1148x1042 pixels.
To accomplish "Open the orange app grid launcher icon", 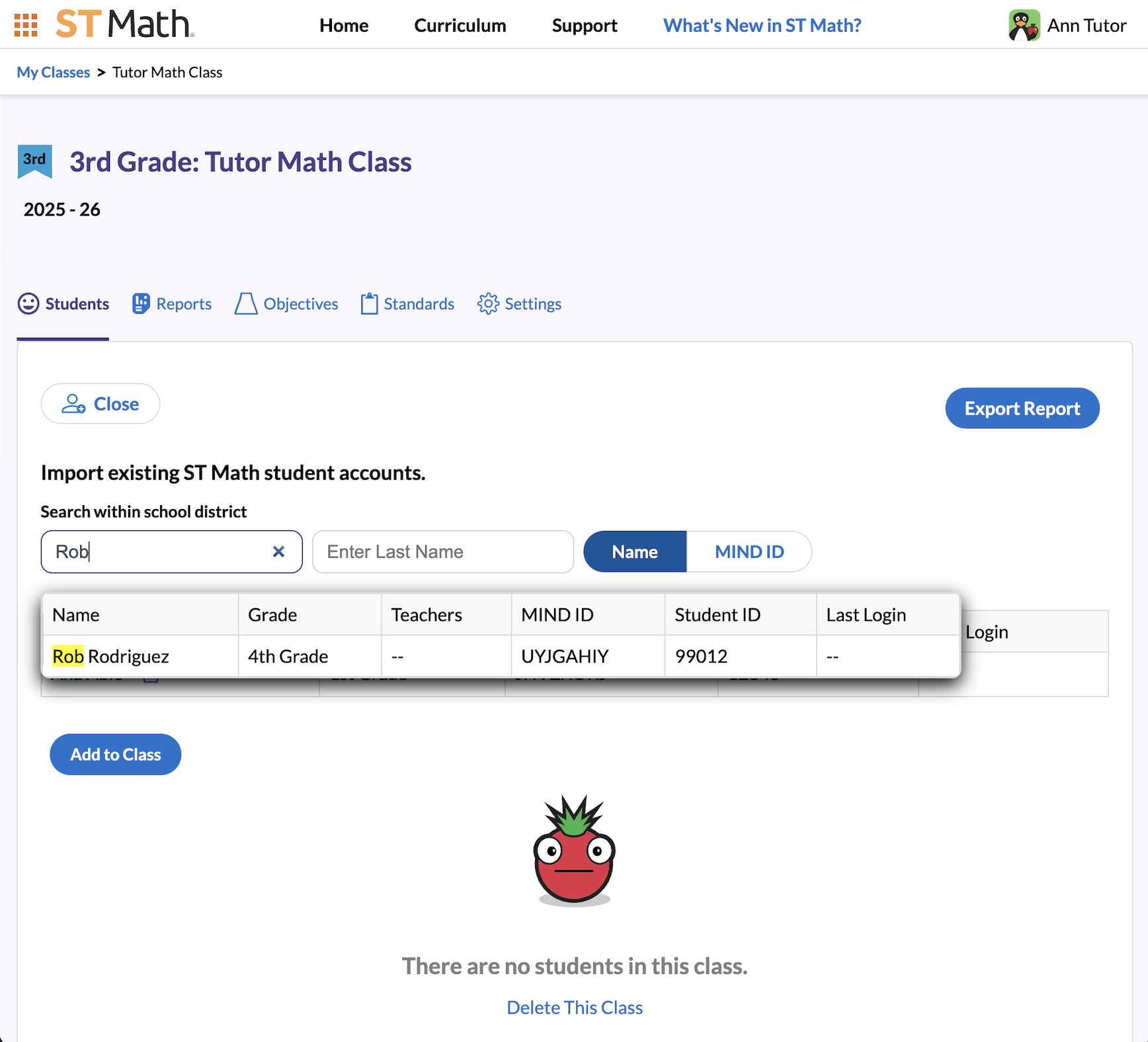I will [x=26, y=25].
